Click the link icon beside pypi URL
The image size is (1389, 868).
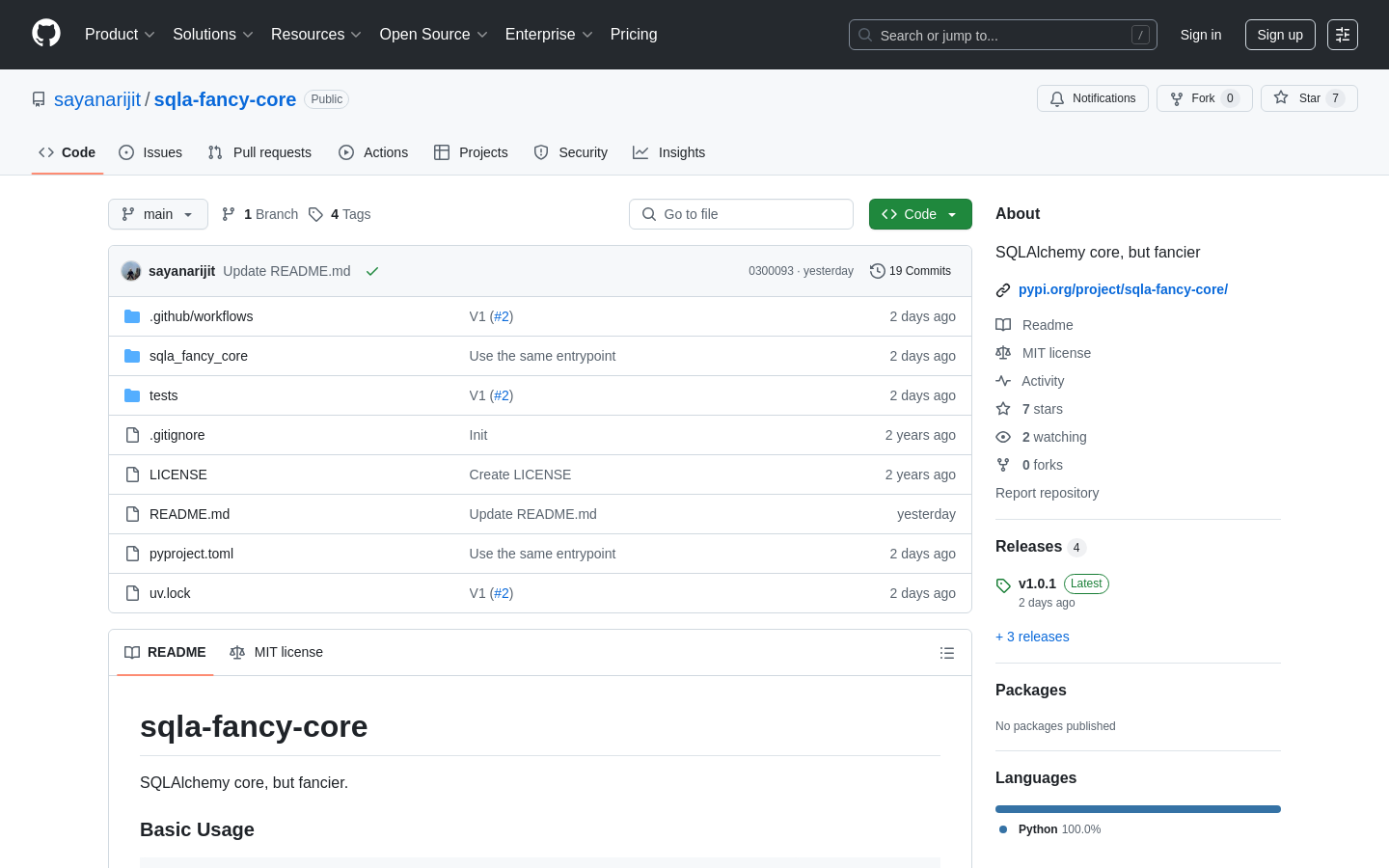tap(1003, 290)
